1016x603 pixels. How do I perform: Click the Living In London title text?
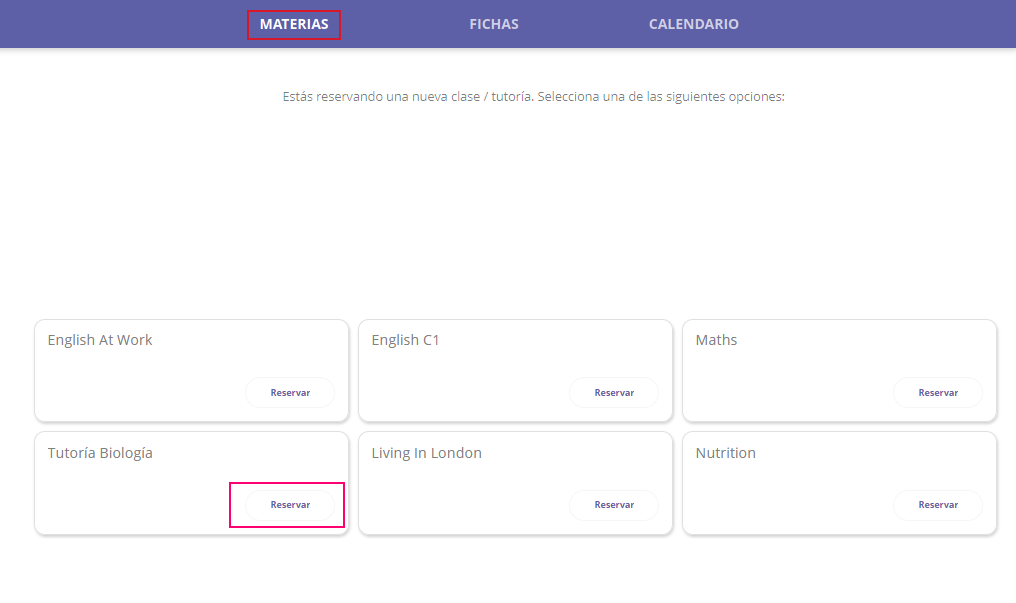coord(426,453)
